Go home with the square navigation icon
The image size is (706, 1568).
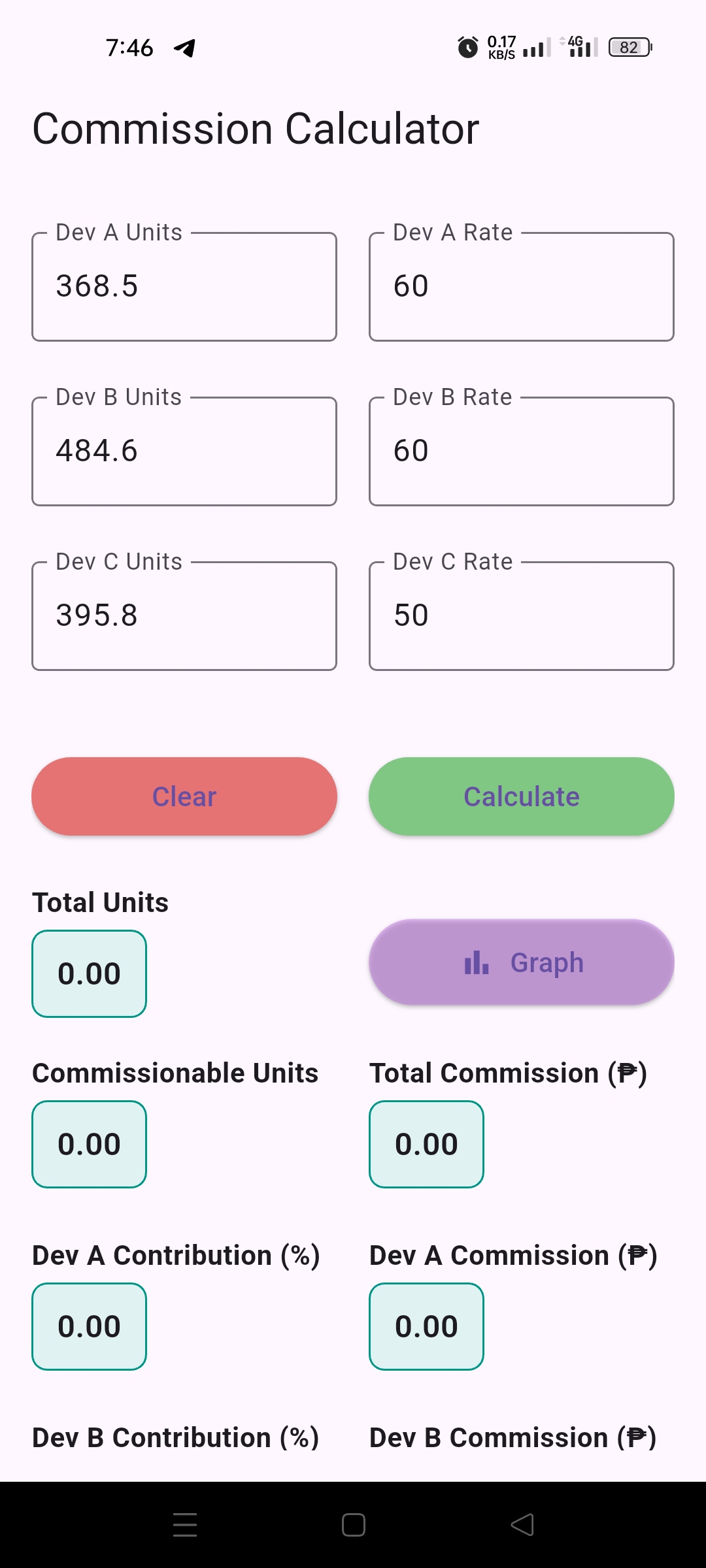pos(354,1525)
